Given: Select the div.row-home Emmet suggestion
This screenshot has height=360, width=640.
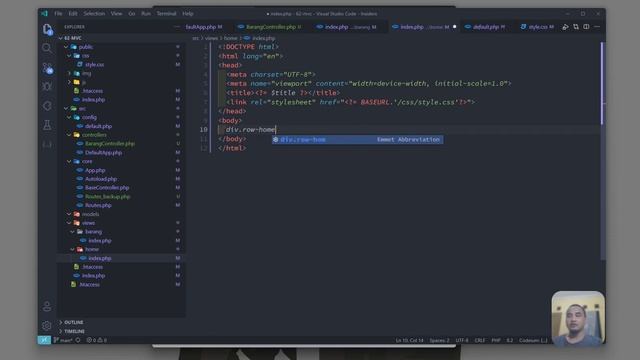Looking at the screenshot, I should pos(358,140).
